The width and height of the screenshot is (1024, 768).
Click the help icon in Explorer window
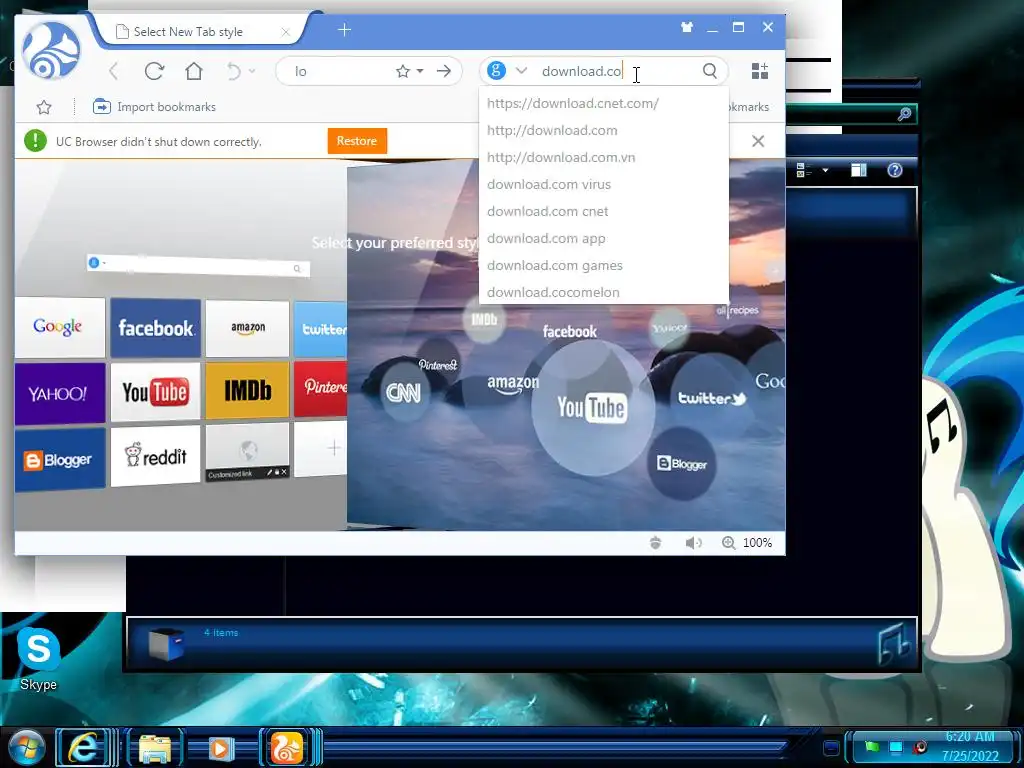(895, 170)
